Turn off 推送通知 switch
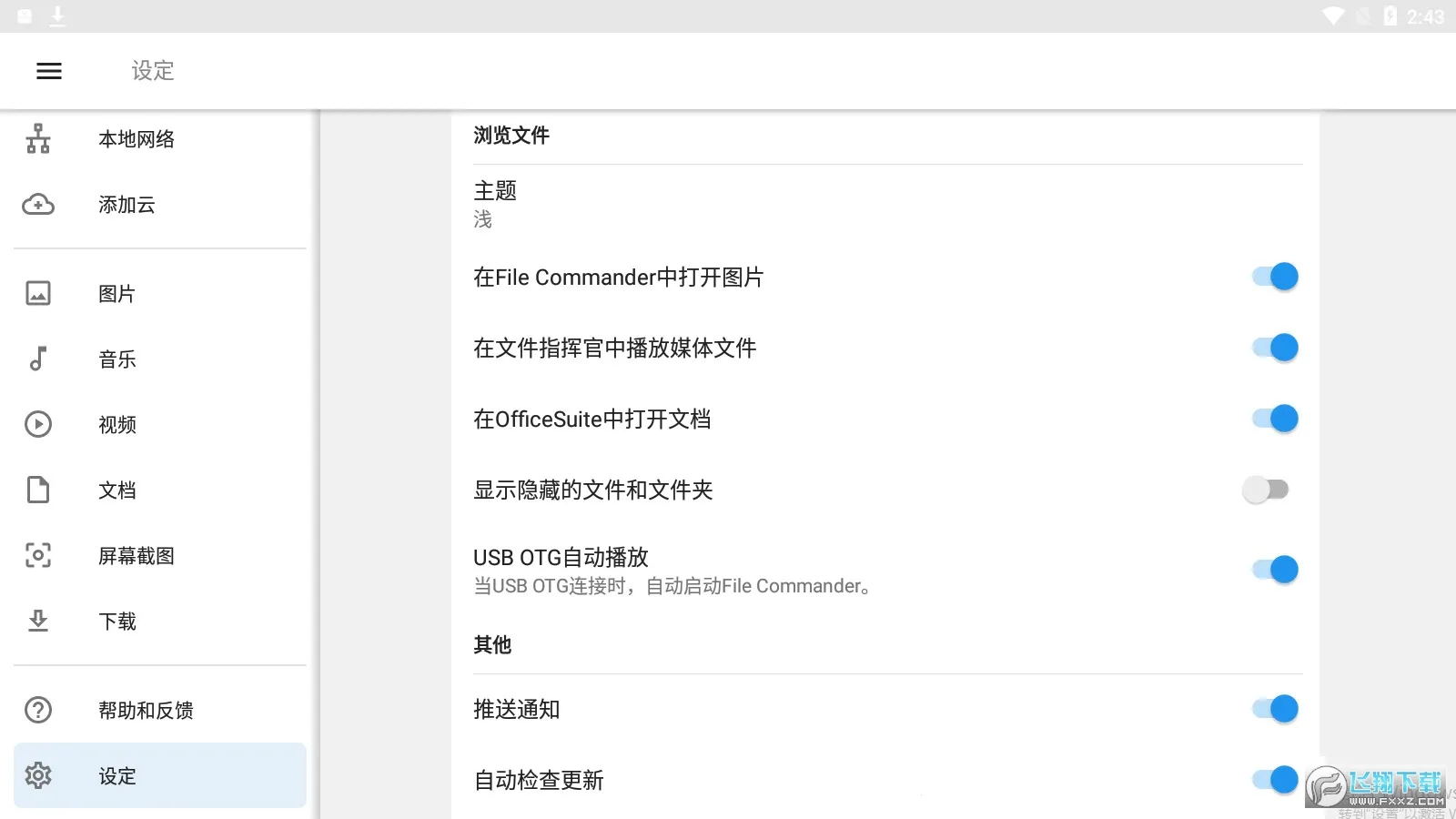The width and height of the screenshot is (1456, 819). click(1274, 709)
